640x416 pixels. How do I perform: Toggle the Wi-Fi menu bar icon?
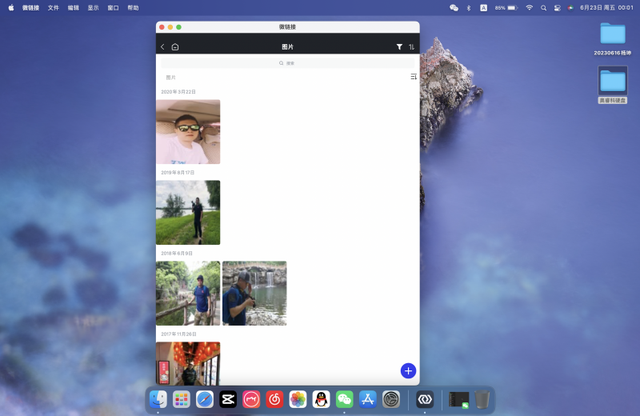coord(529,7)
